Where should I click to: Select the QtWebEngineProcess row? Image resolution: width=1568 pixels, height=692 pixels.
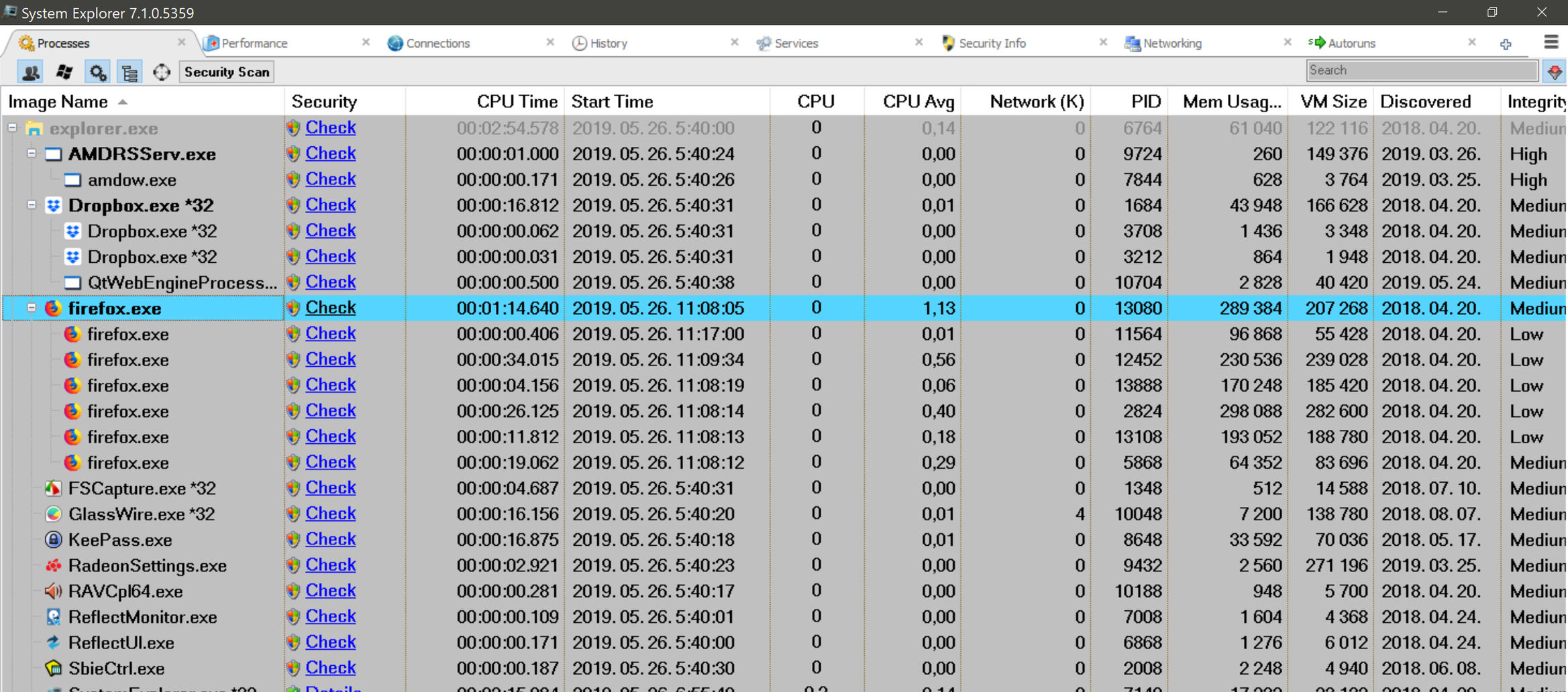tap(784, 283)
